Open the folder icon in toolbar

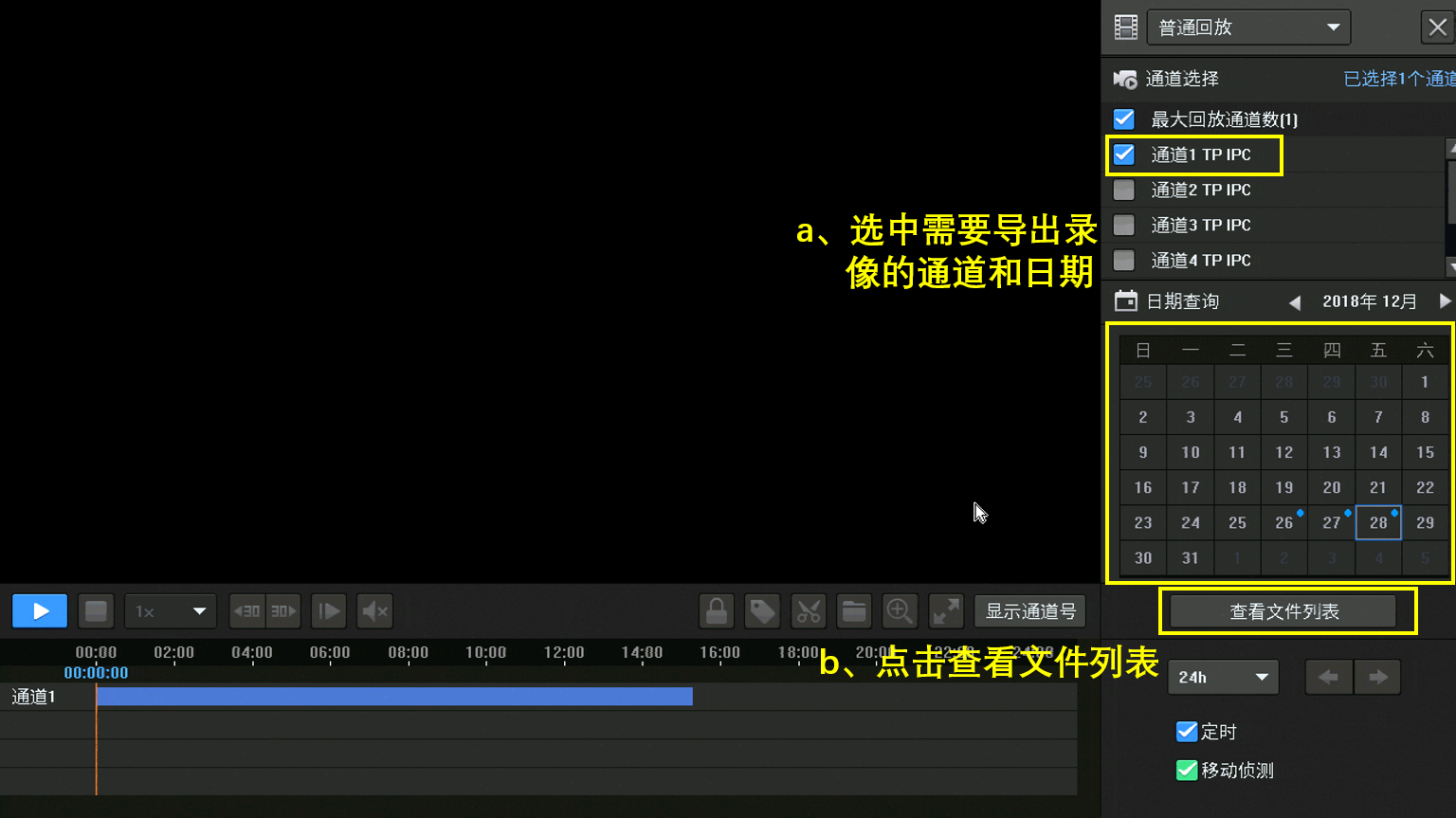coord(854,611)
